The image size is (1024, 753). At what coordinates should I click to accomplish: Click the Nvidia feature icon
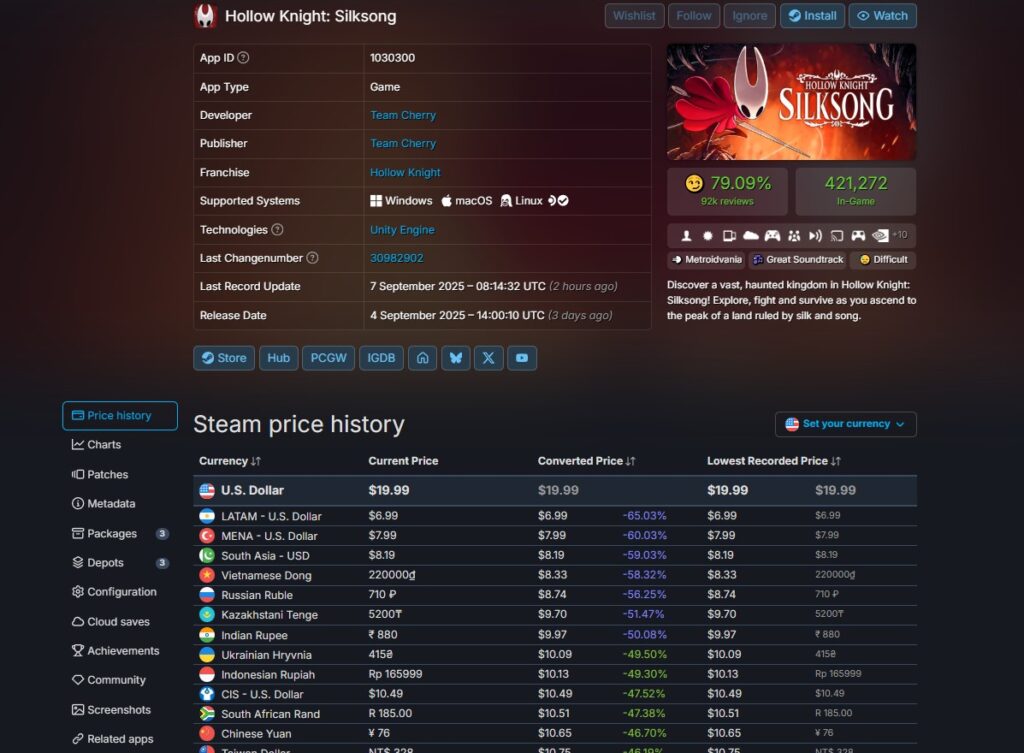tap(880, 236)
